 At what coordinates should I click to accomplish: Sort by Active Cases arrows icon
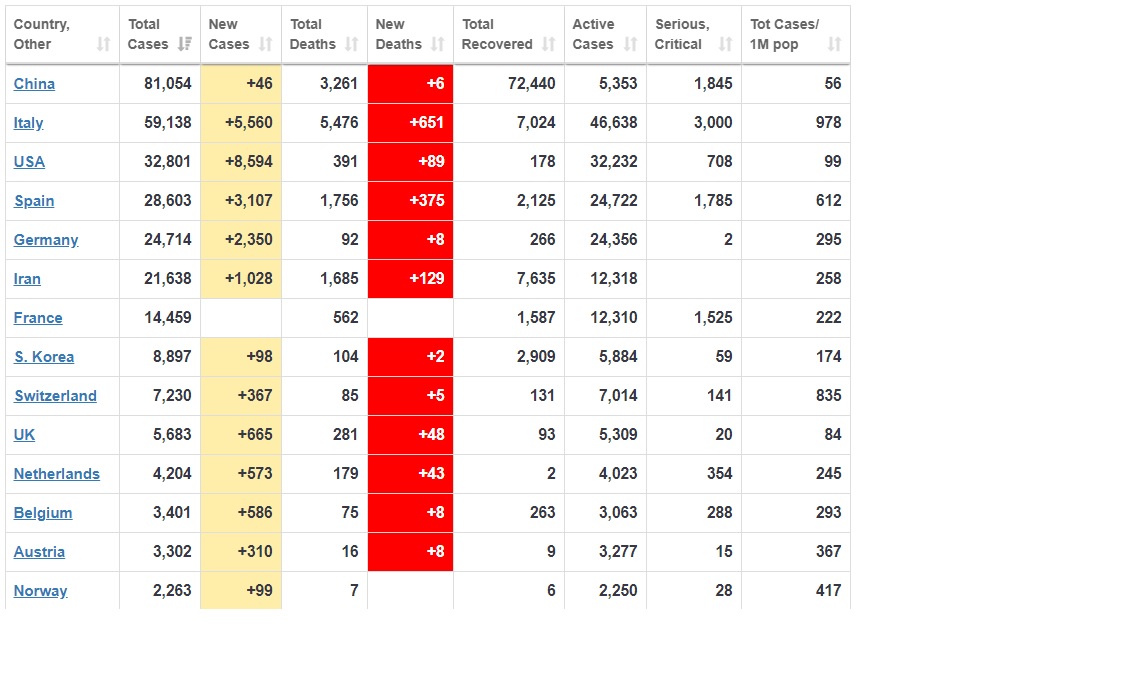[x=631, y=45]
